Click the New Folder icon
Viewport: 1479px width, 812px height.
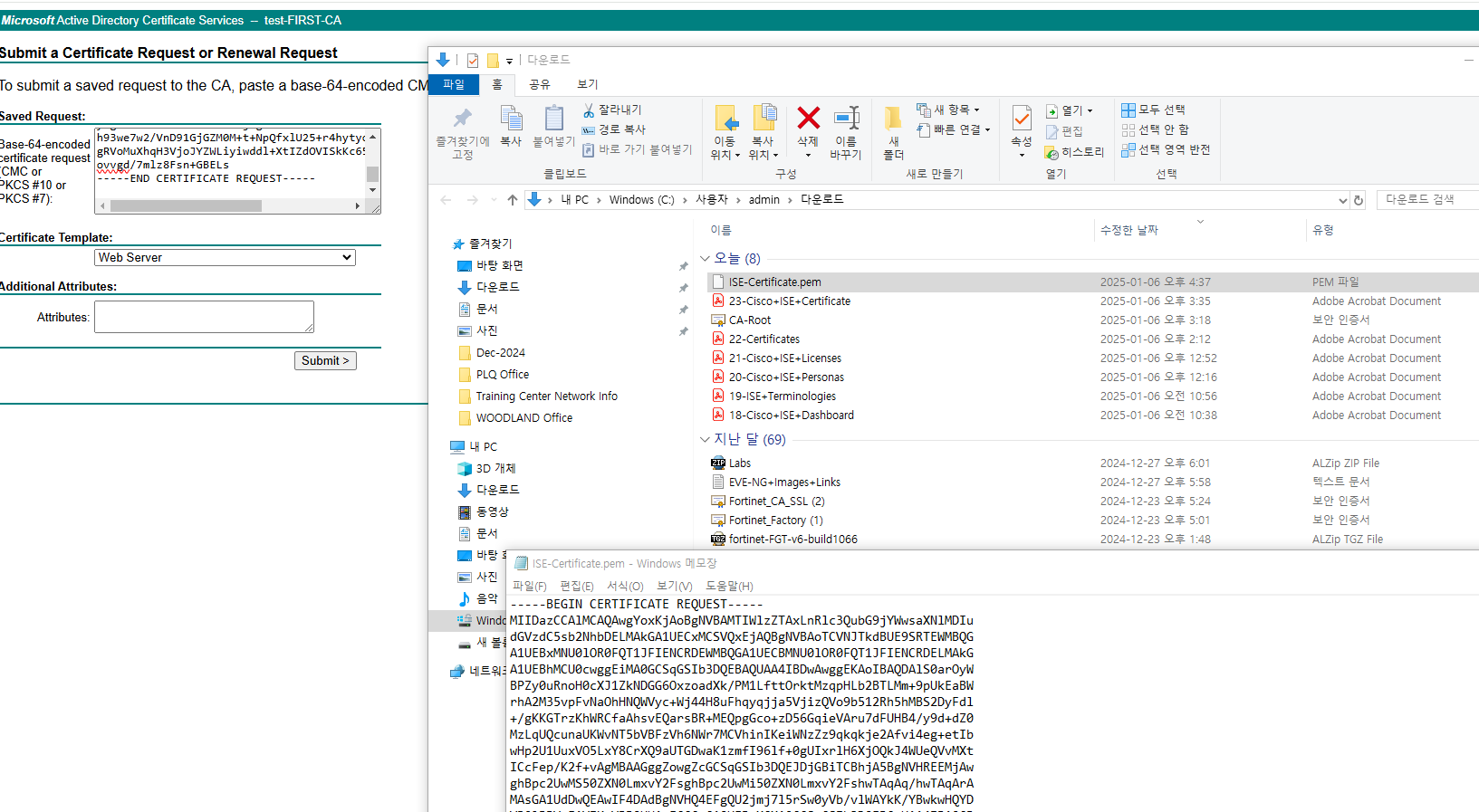pos(893,119)
